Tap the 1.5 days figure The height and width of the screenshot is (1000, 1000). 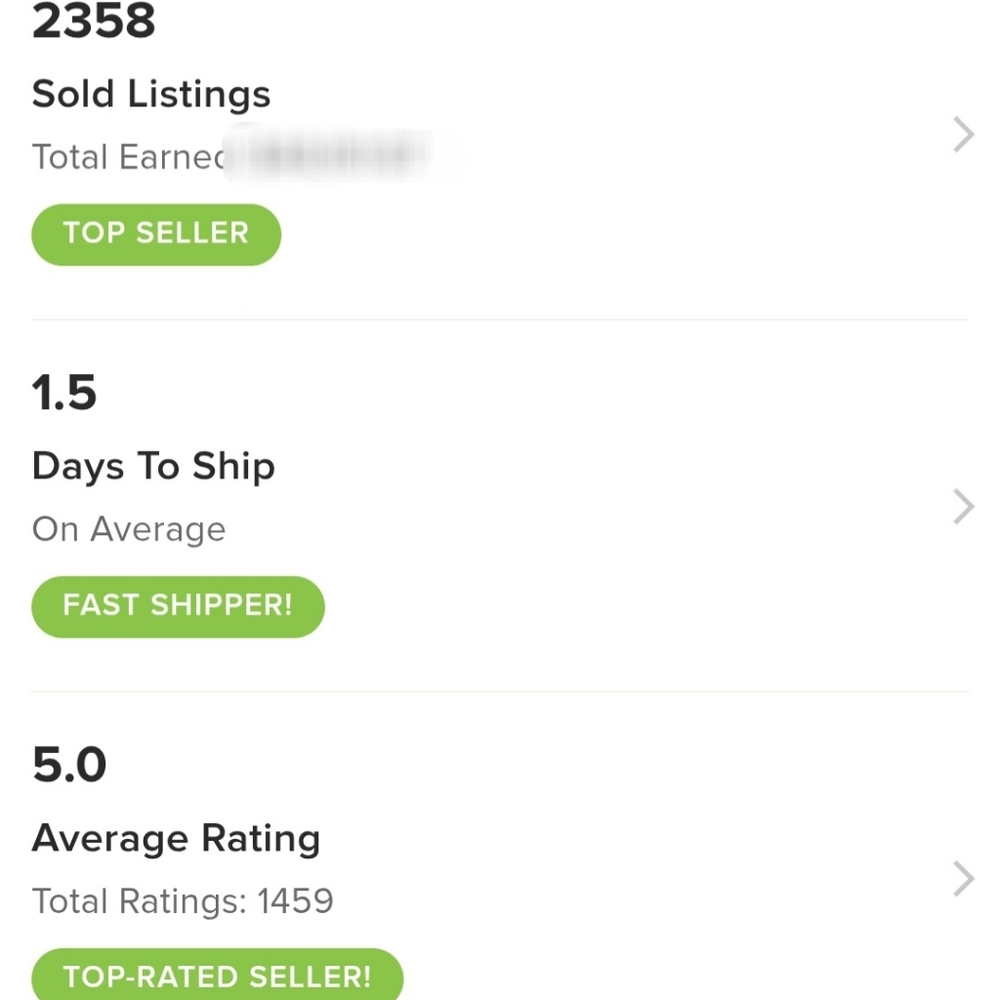64,393
